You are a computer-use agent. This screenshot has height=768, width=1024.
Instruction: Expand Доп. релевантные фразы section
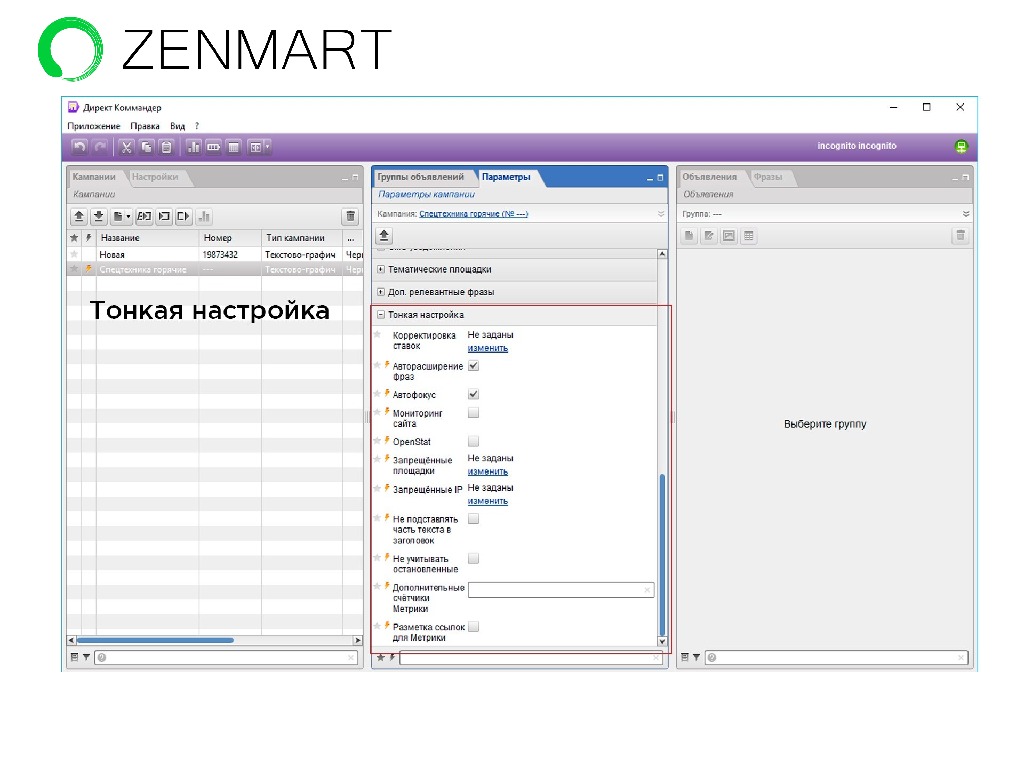pyautogui.click(x=381, y=292)
